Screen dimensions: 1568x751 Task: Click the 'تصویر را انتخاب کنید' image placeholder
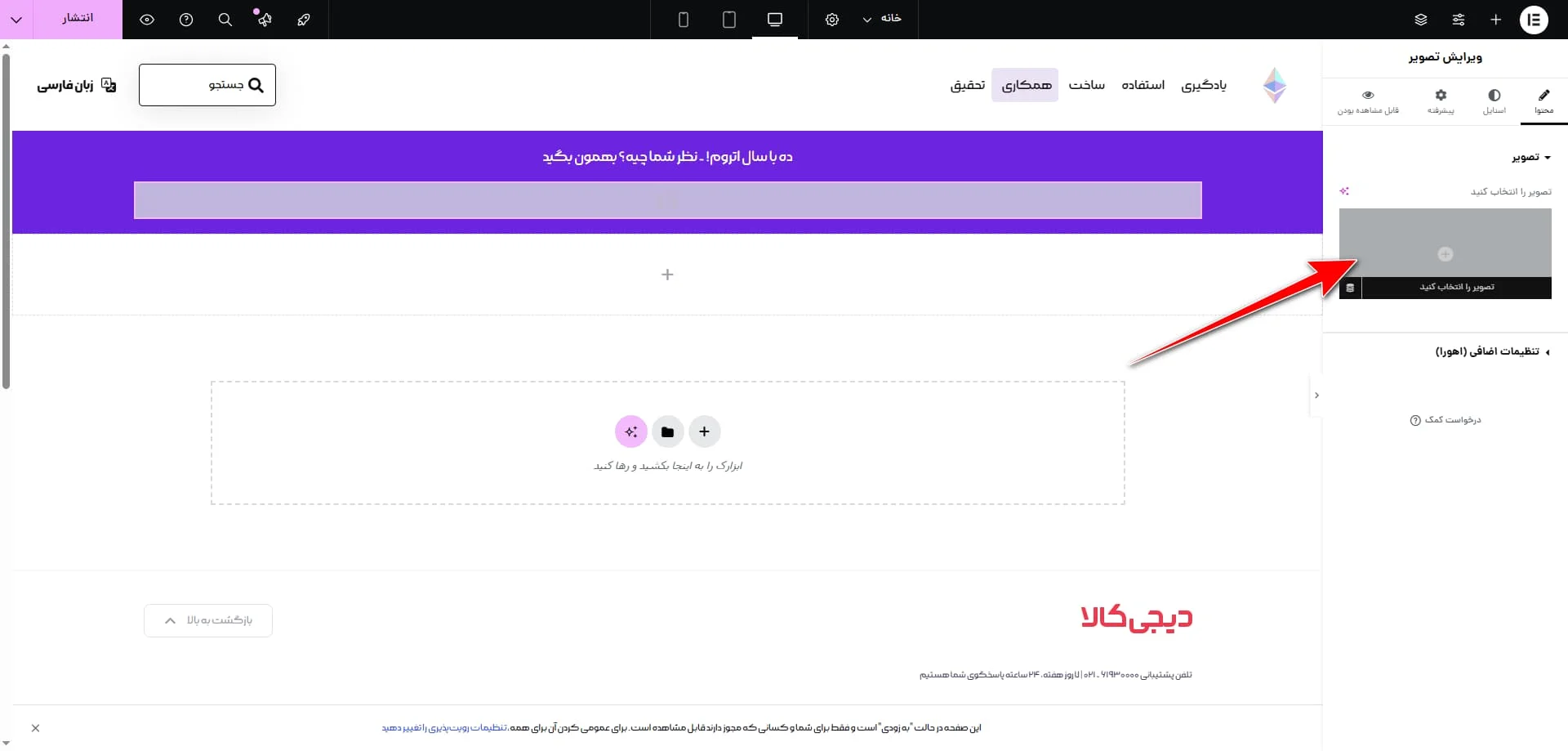[1445, 253]
